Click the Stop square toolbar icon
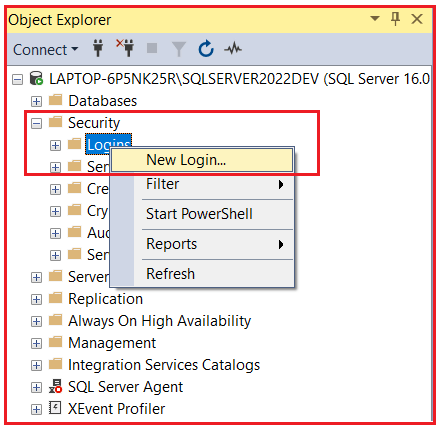440x426 pixels. (x=152, y=48)
